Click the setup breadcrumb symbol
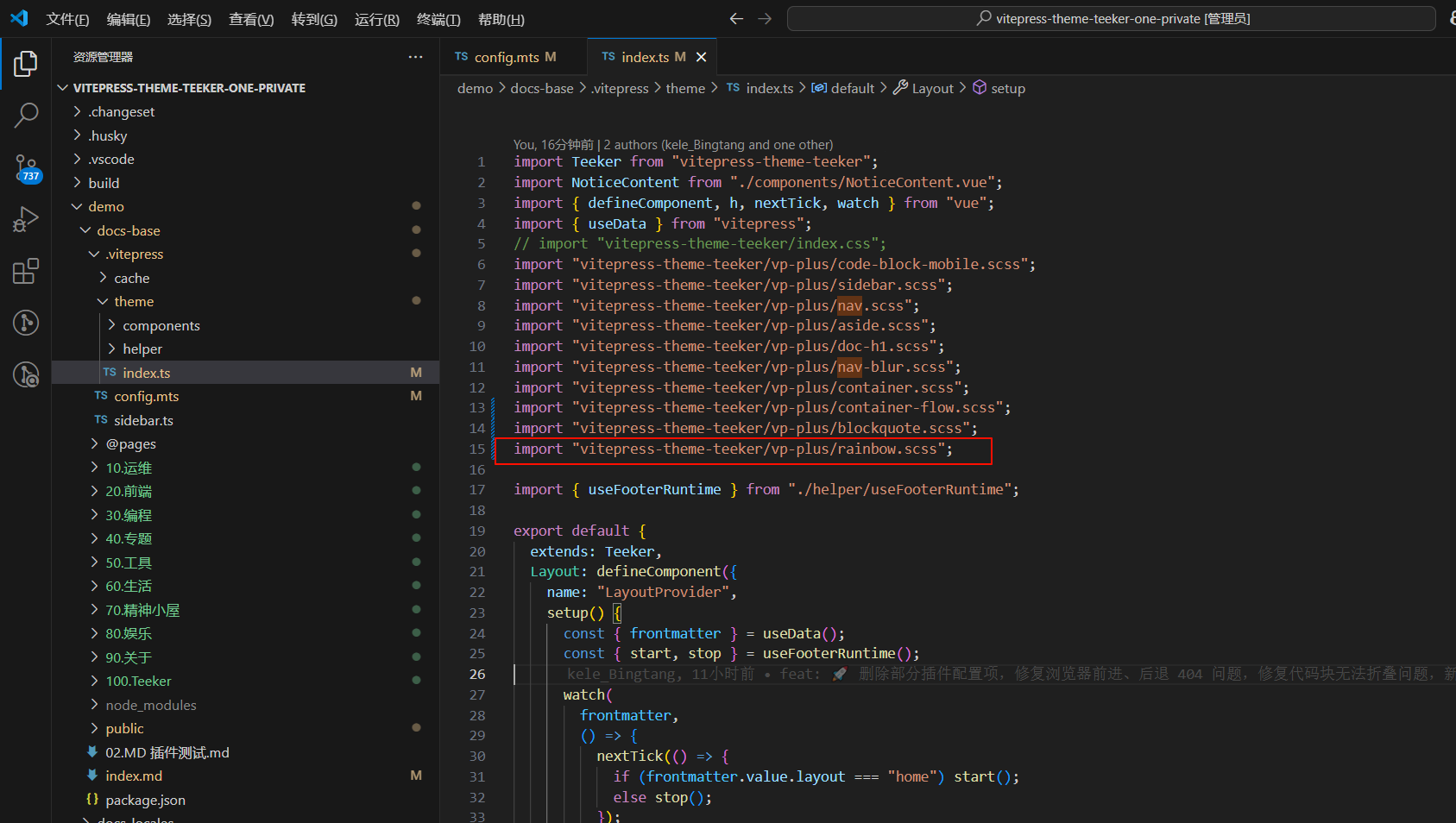The height and width of the screenshot is (823, 1456). (999, 88)
